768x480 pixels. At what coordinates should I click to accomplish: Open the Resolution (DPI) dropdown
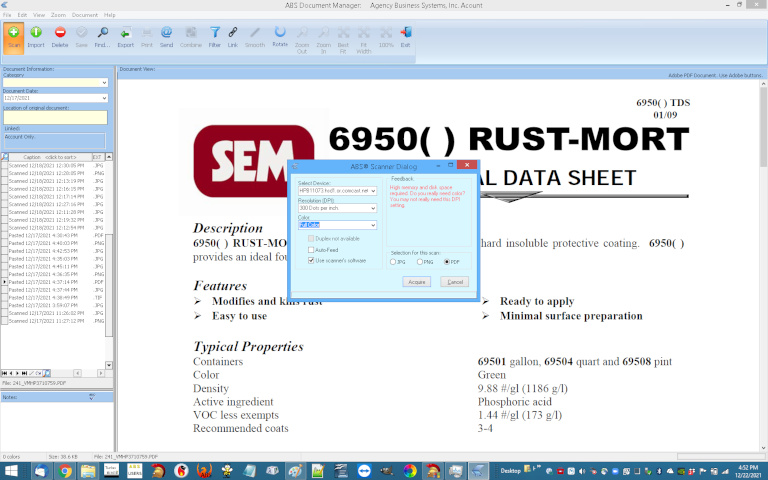click(373, 208)
